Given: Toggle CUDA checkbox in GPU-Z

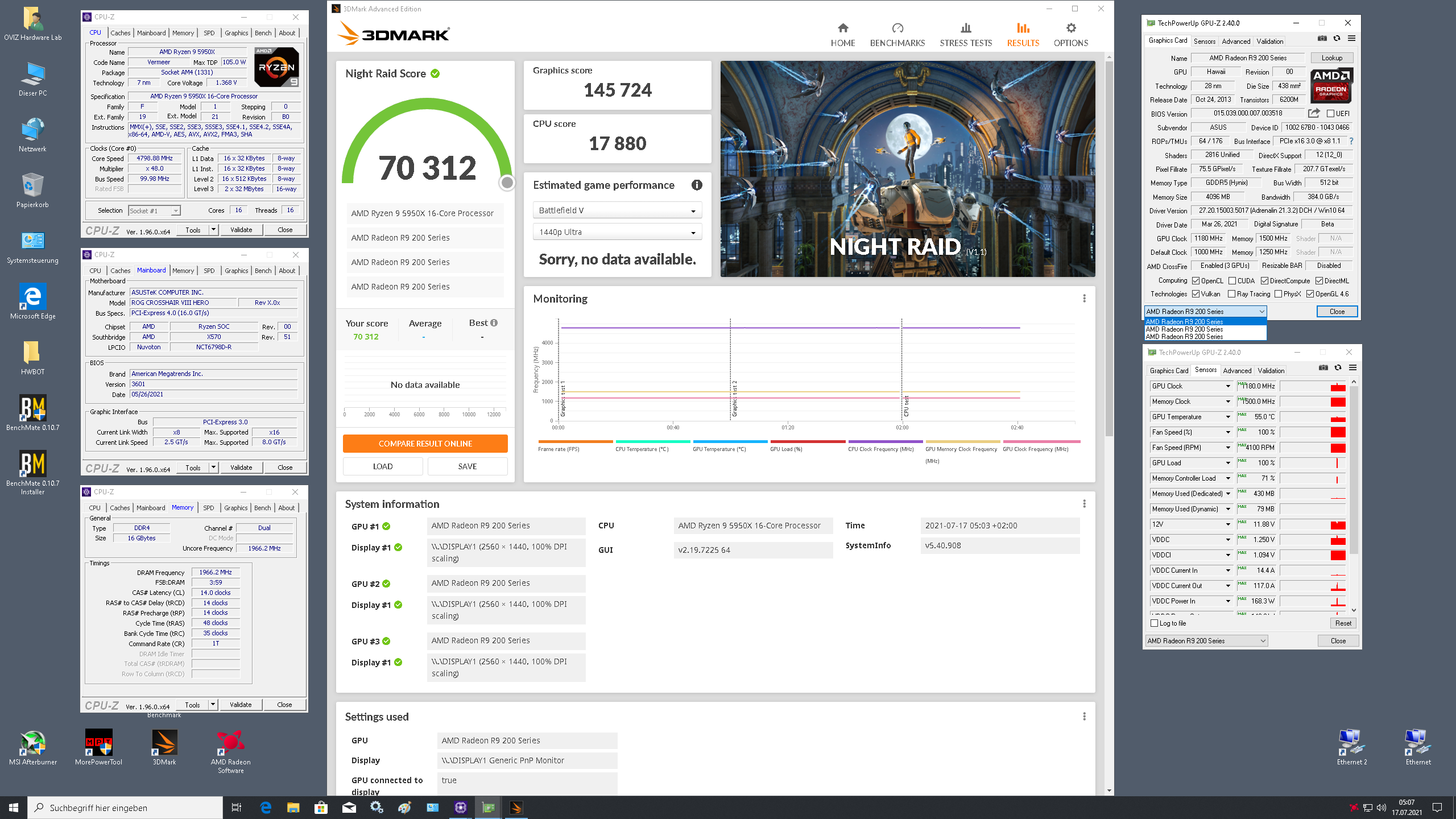Looking at the screenshot, I should (x=1232, y=281).
